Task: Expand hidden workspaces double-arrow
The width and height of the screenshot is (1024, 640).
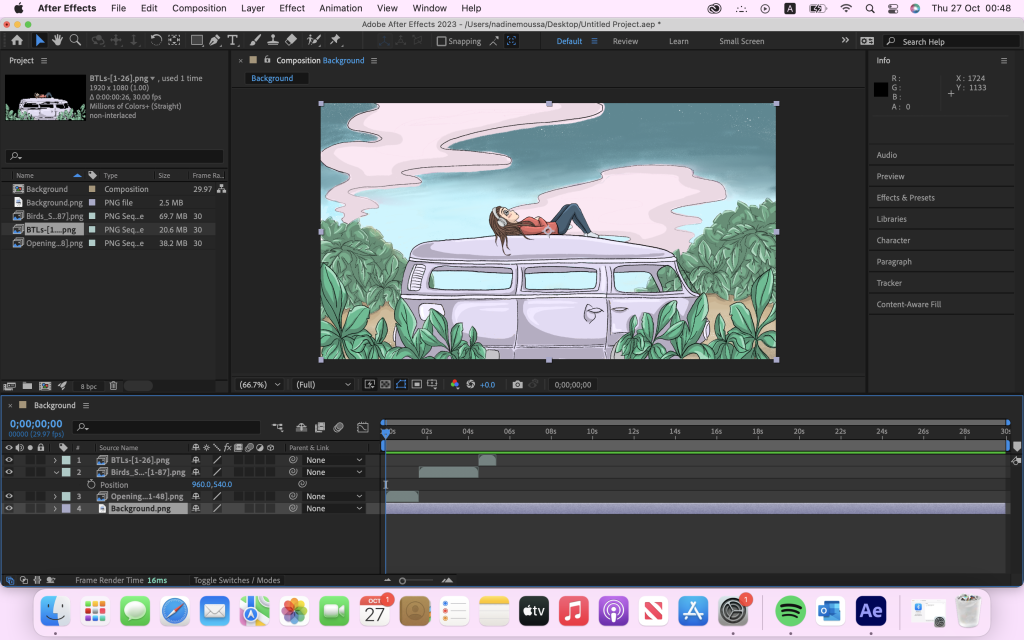Action: pyautogui.click(x=845, y=40)
